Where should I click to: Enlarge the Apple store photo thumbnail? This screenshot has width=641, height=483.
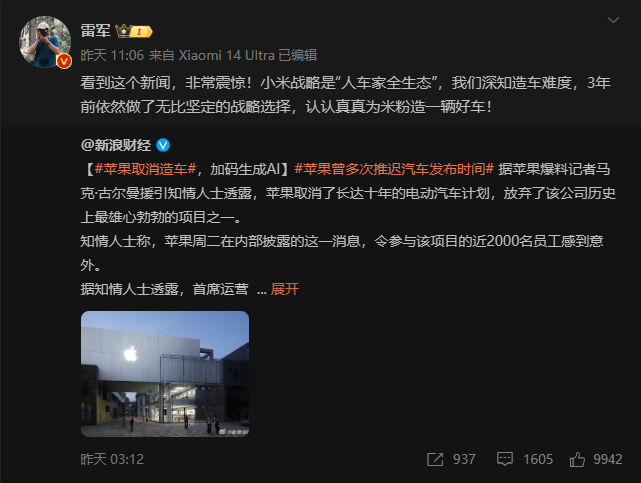pyautogui.click(x=165, y=374)
